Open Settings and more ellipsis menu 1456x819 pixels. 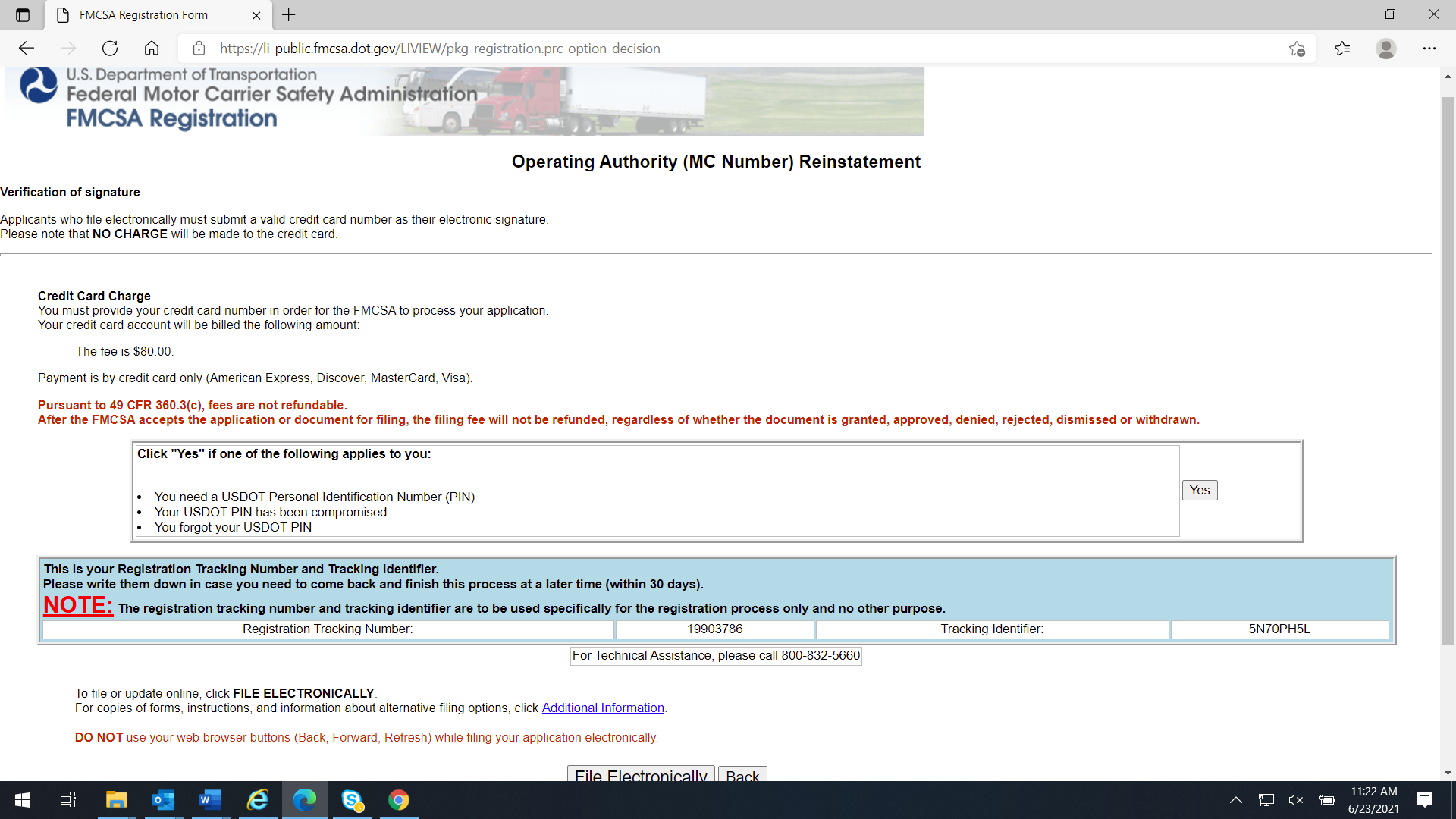[1429, 49]
